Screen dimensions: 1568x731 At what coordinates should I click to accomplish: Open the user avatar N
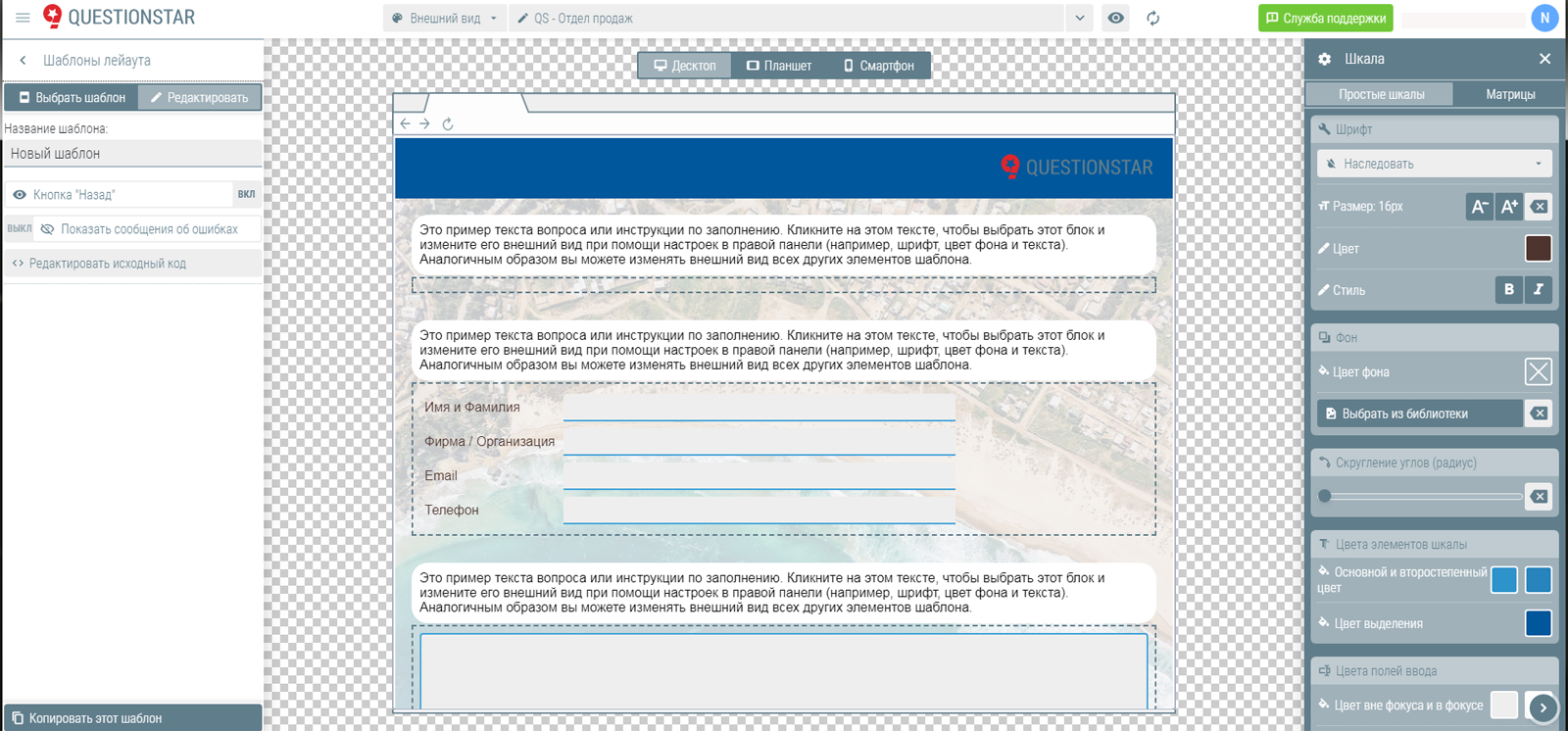coord(1544,18)
